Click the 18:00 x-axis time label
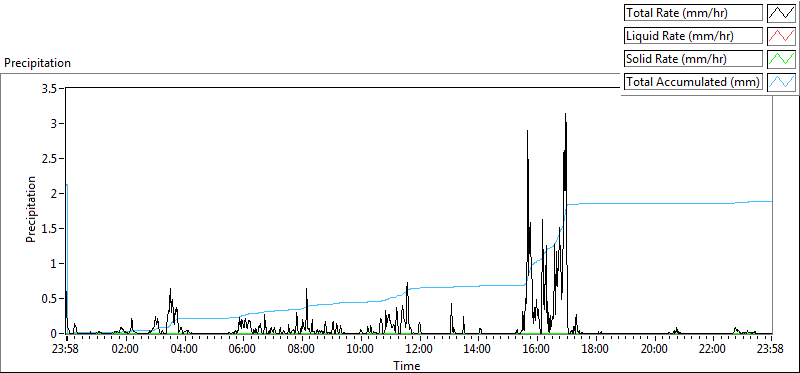Viewport: 800px width, 373px height. [595, 350]
